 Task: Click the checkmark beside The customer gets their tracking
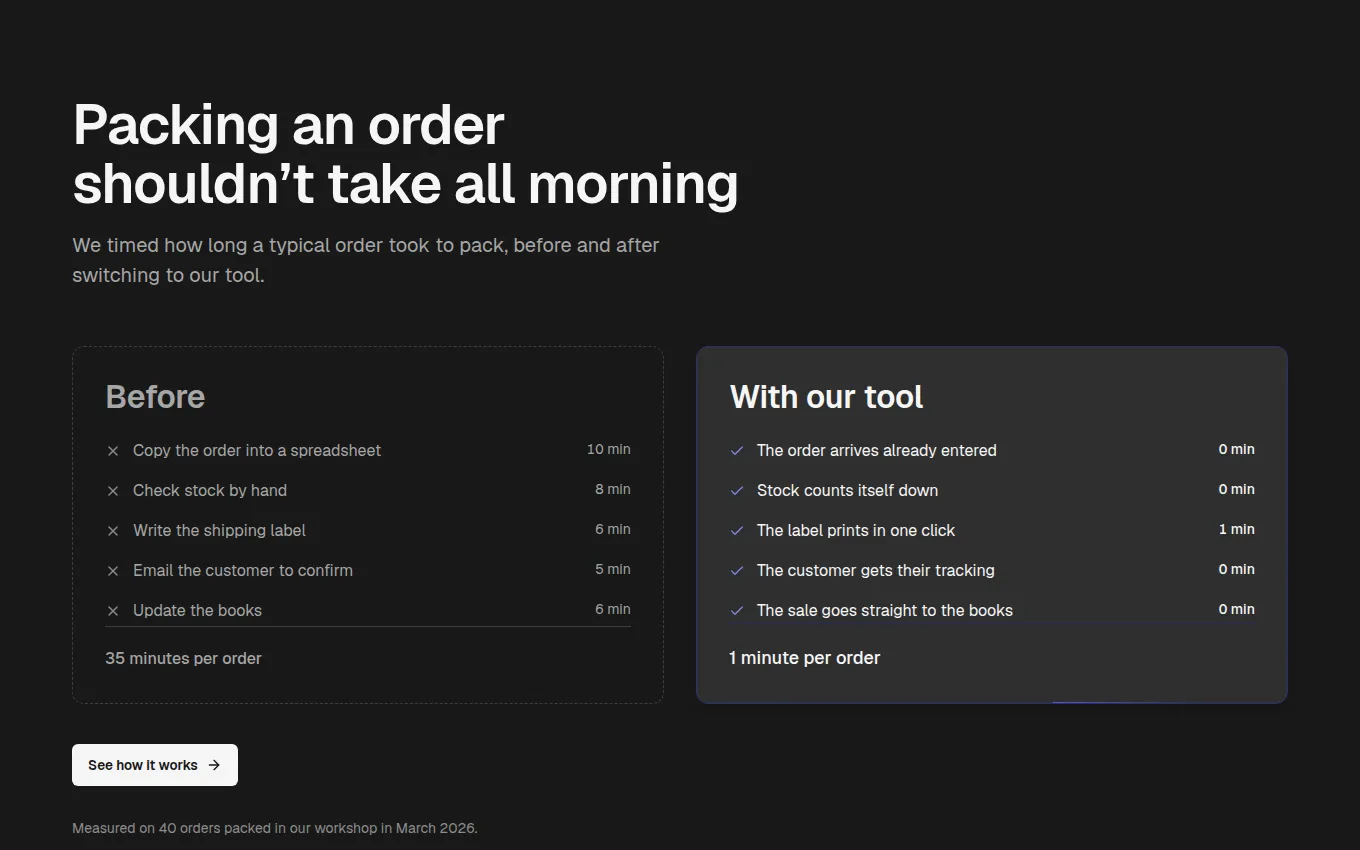coord(737,571)
